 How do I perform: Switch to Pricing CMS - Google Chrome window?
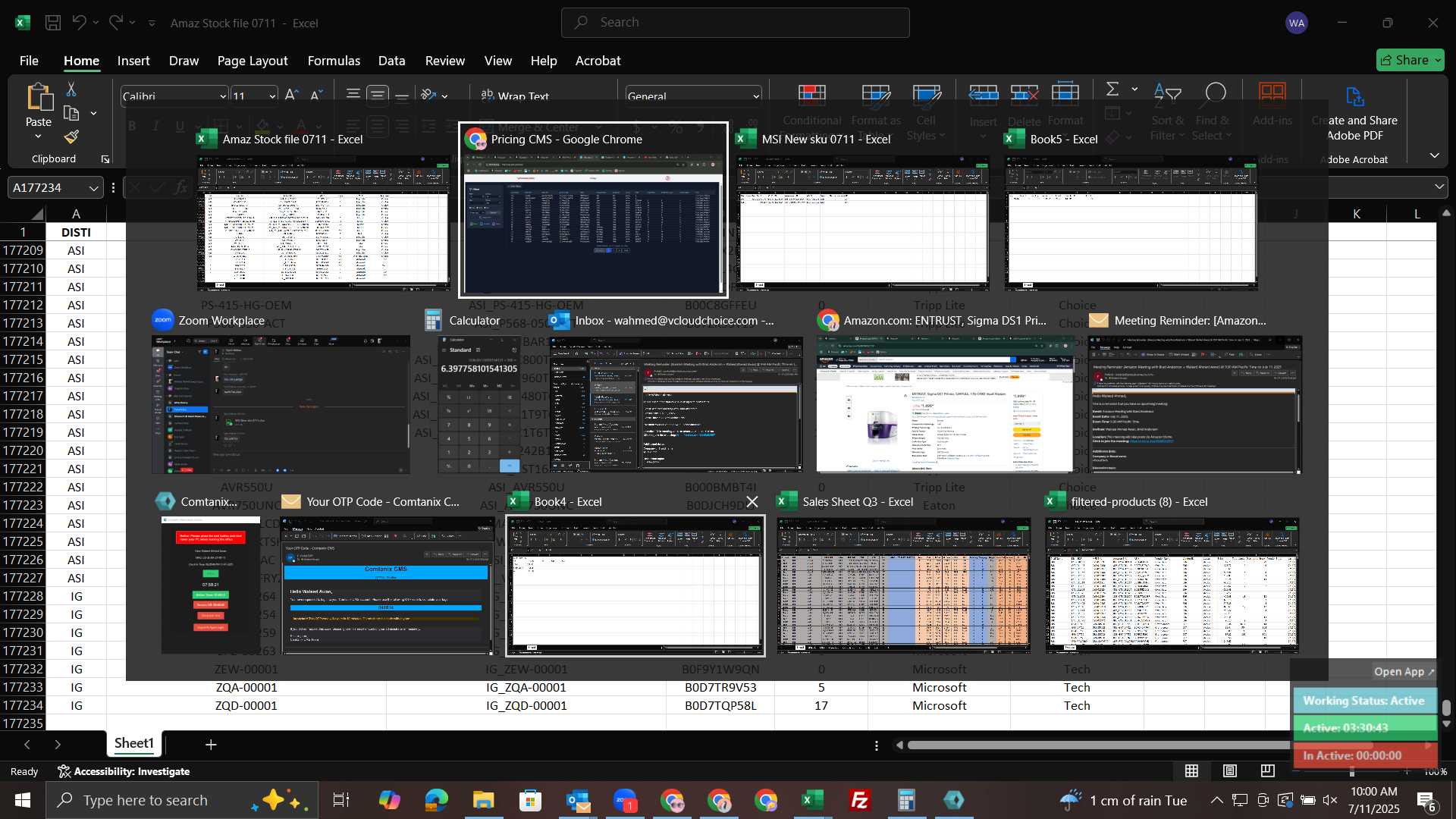pos(593,210)
